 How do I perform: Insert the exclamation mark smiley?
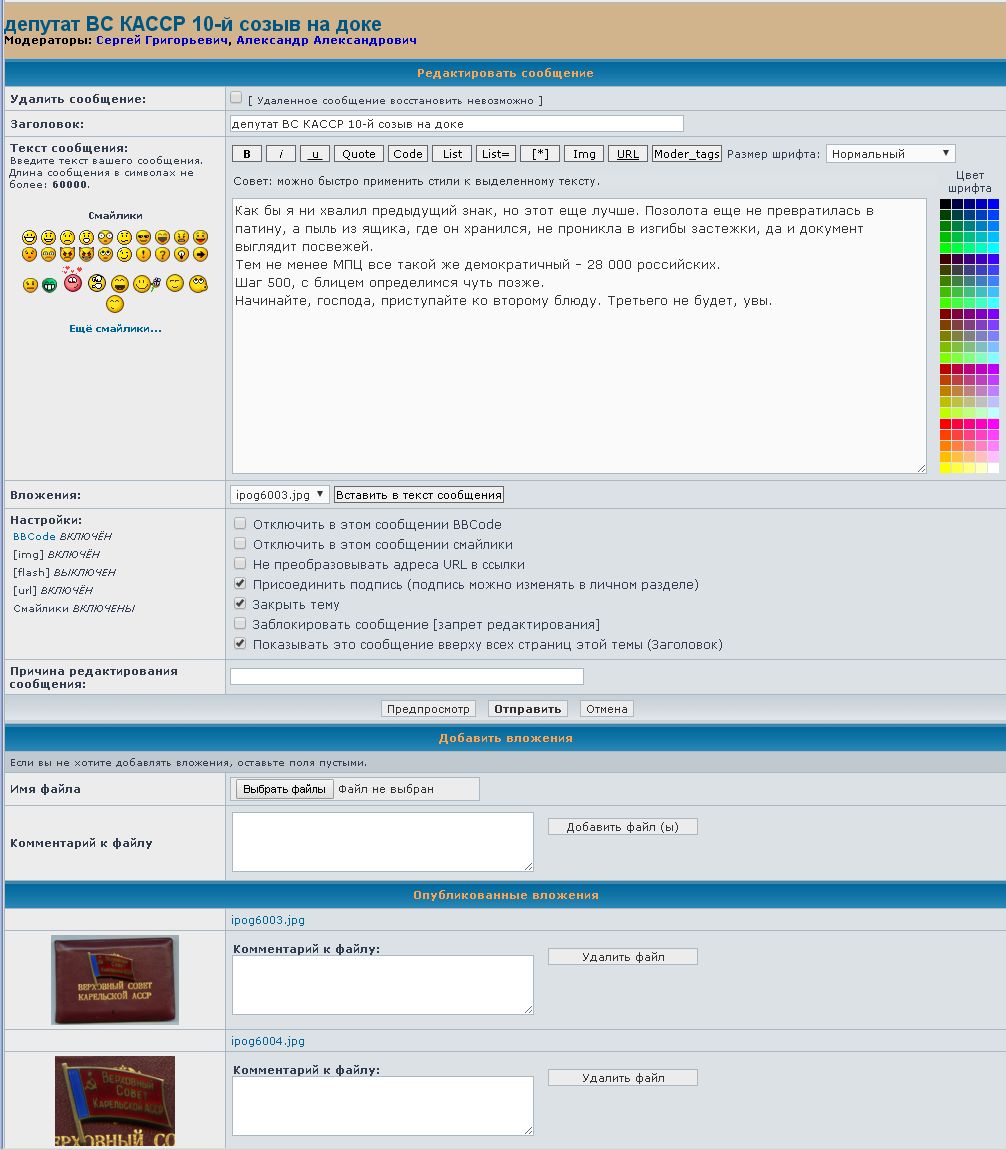click(143, 255)
